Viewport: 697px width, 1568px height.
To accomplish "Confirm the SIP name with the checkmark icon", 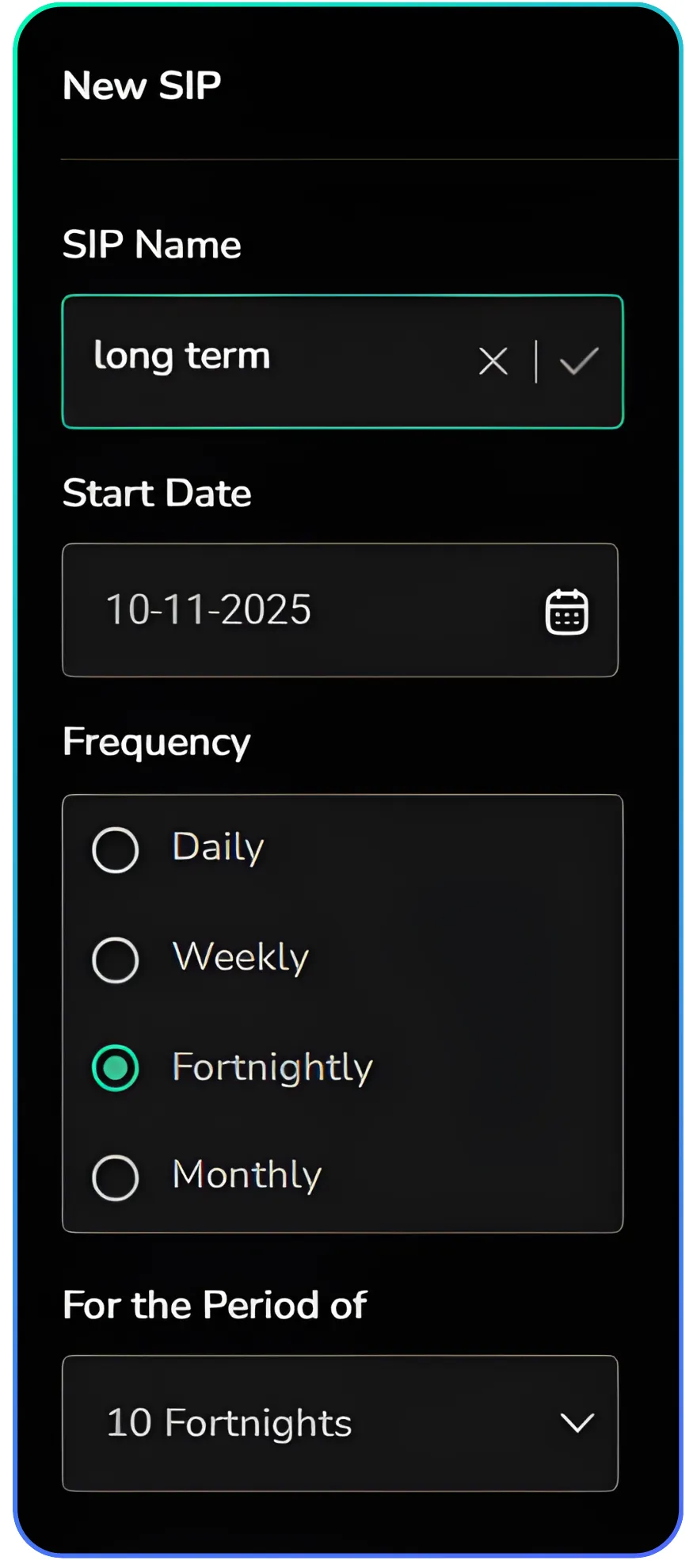I will click(579, 361).
